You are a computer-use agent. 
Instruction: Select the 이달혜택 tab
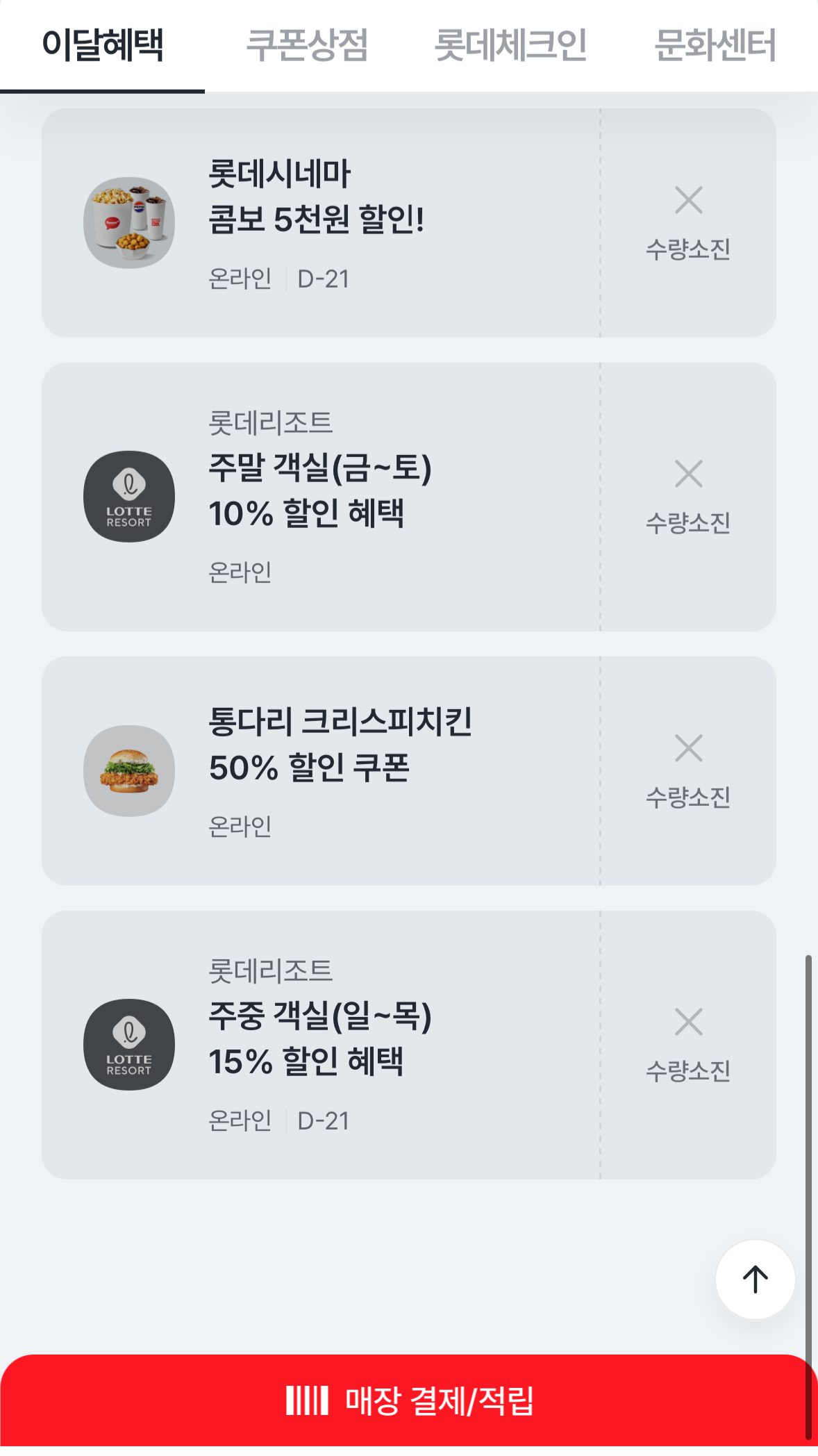point(103,45)
